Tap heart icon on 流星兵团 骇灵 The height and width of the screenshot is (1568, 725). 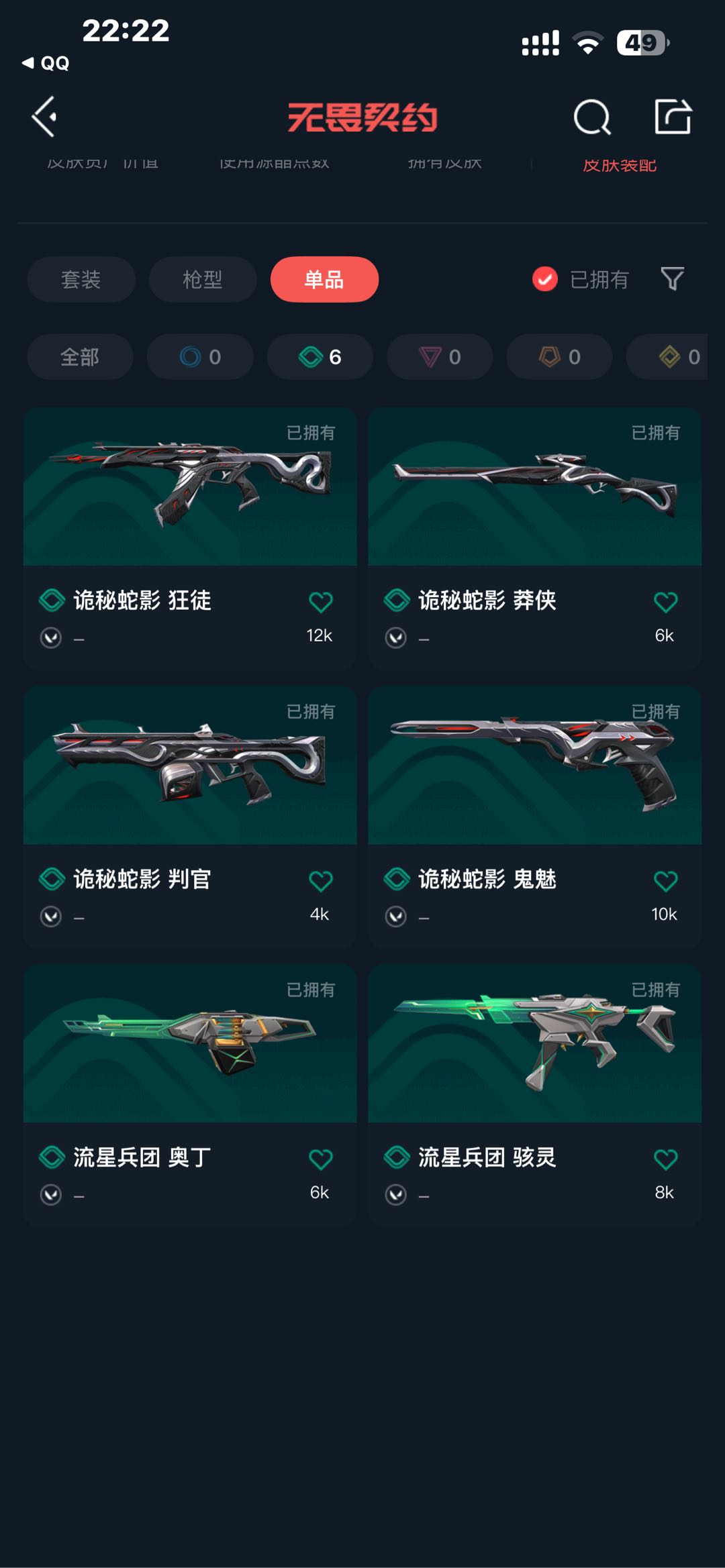(665, 1159)
